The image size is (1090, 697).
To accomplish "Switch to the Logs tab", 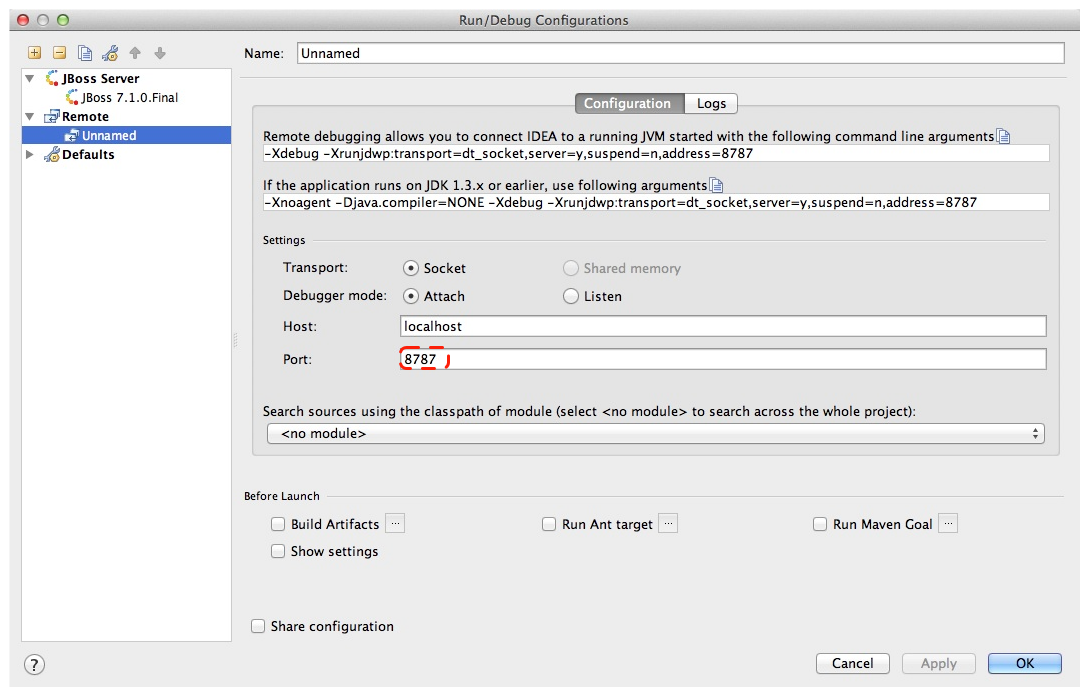I will pyautogui.click(x=711, y=104).
